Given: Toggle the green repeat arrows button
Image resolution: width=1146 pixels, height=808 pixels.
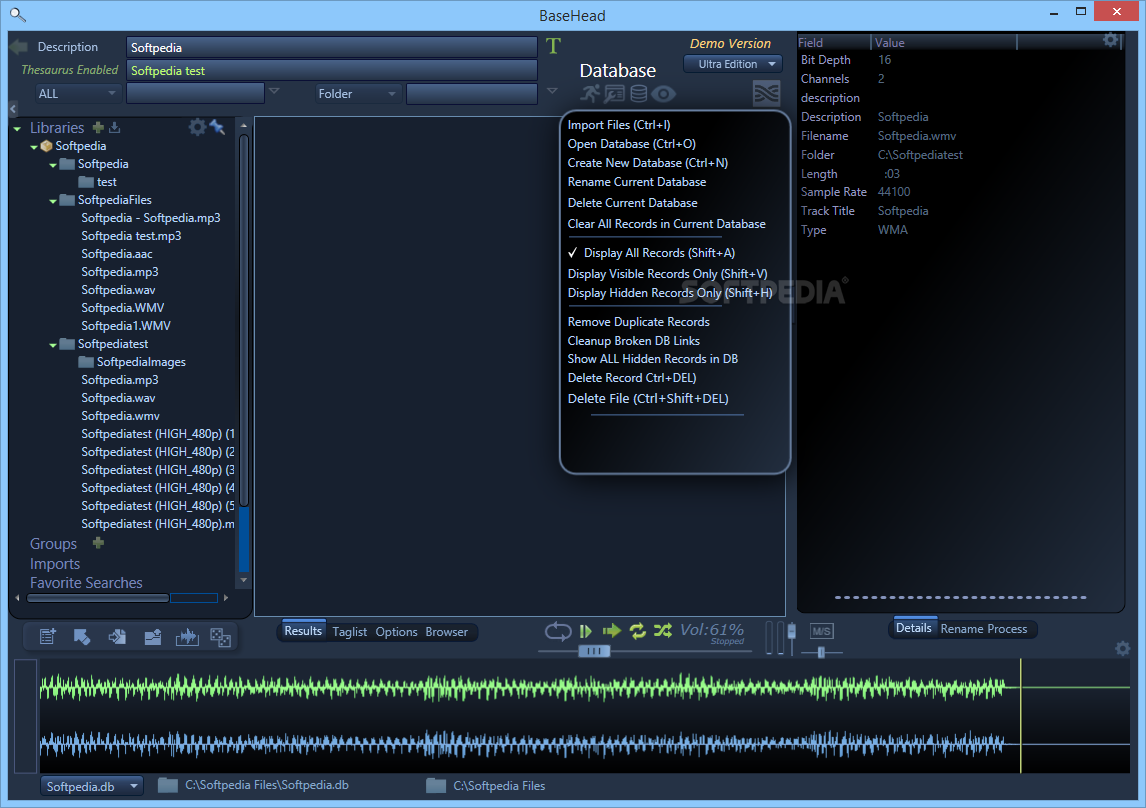Looking at the screenshot, I should (x=637, y=630).
